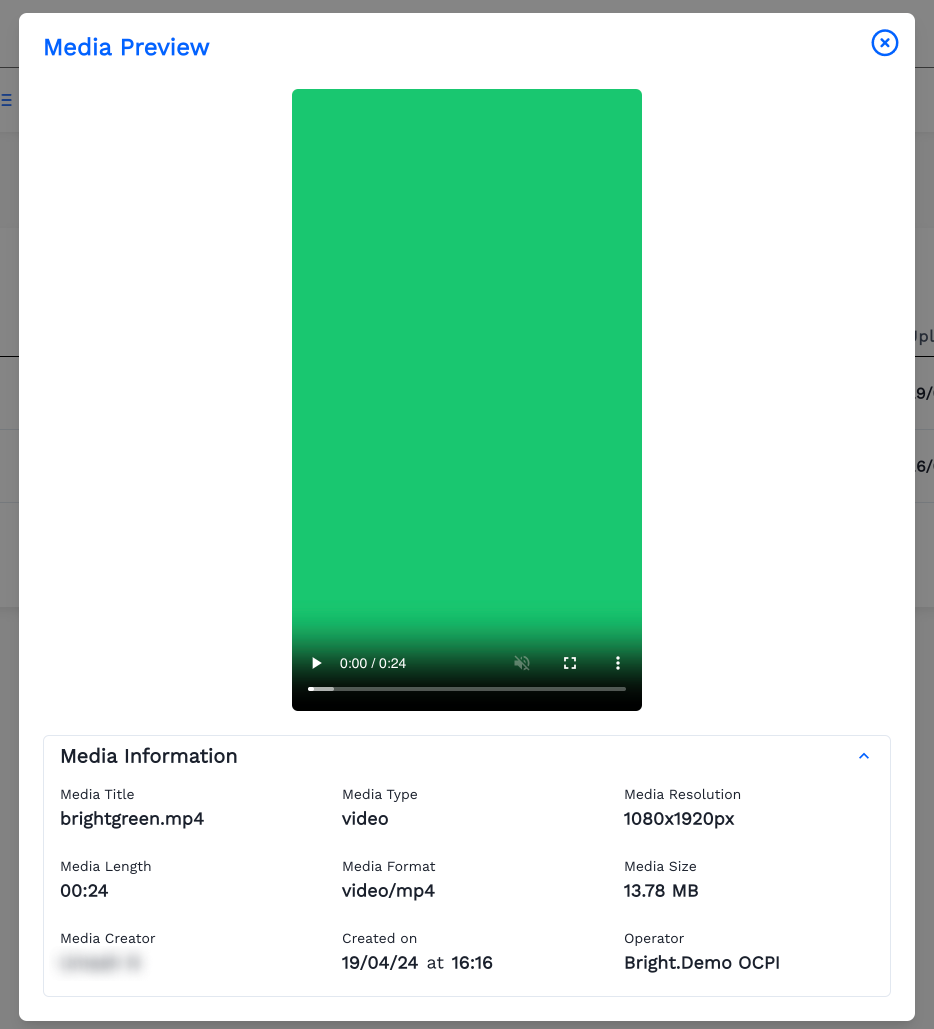This screenshot has height=1029, width=934.
Task: Click the 19/04/24 creation date
Action: point(379,963)
